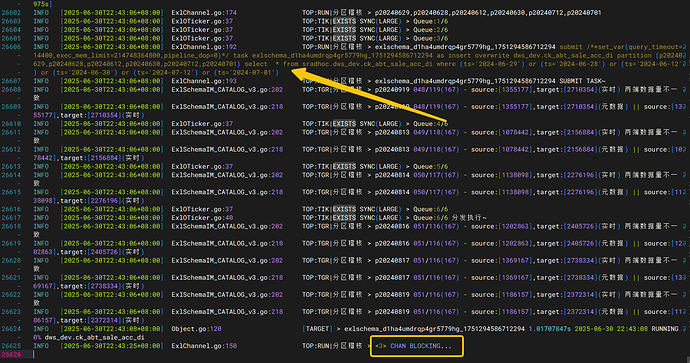This screenshot has width=690, height=363.
Task: Click gutter line number 26613
Action: [x=11, y=166]
